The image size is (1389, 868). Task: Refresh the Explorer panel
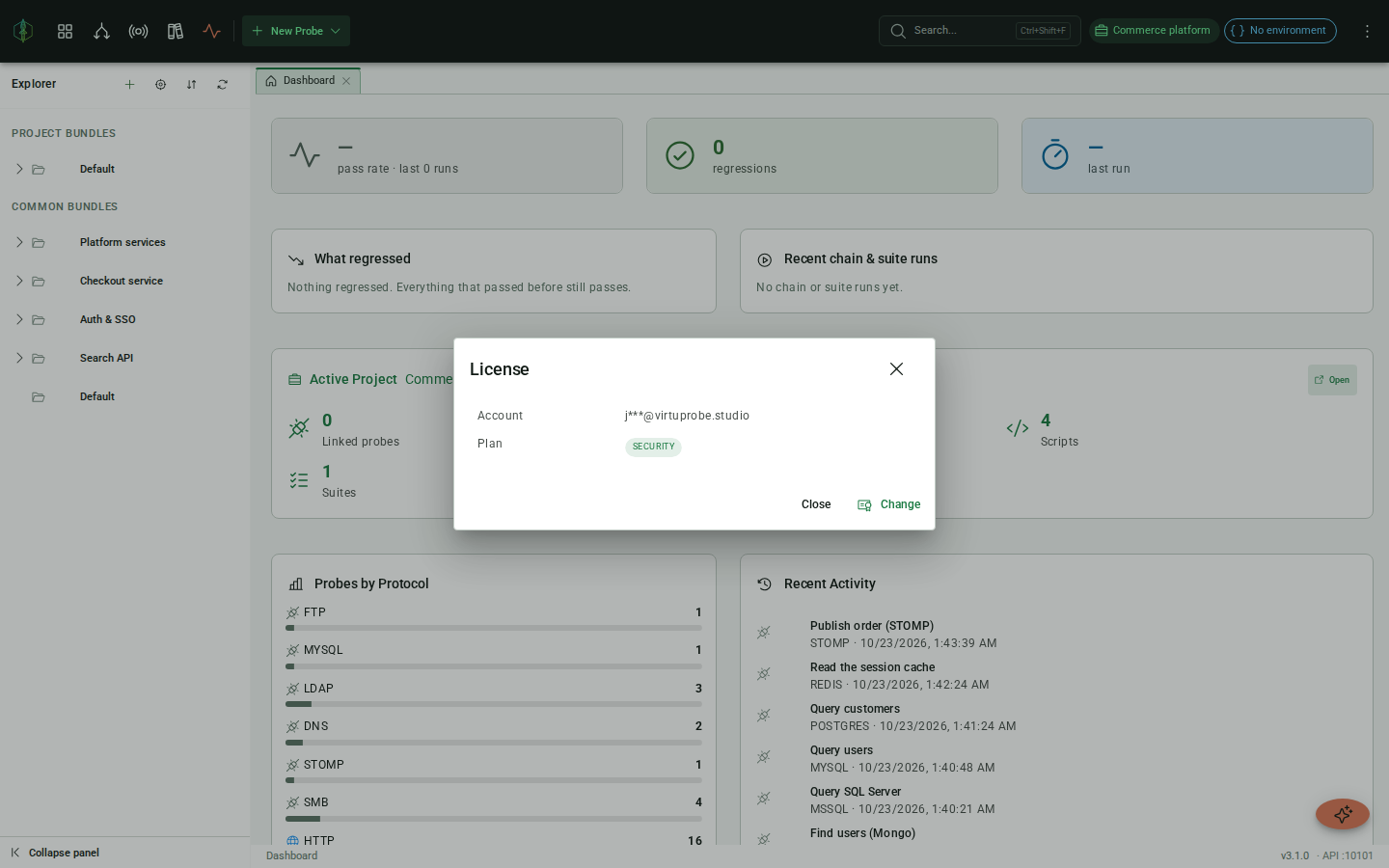click(x=222, y=85)
